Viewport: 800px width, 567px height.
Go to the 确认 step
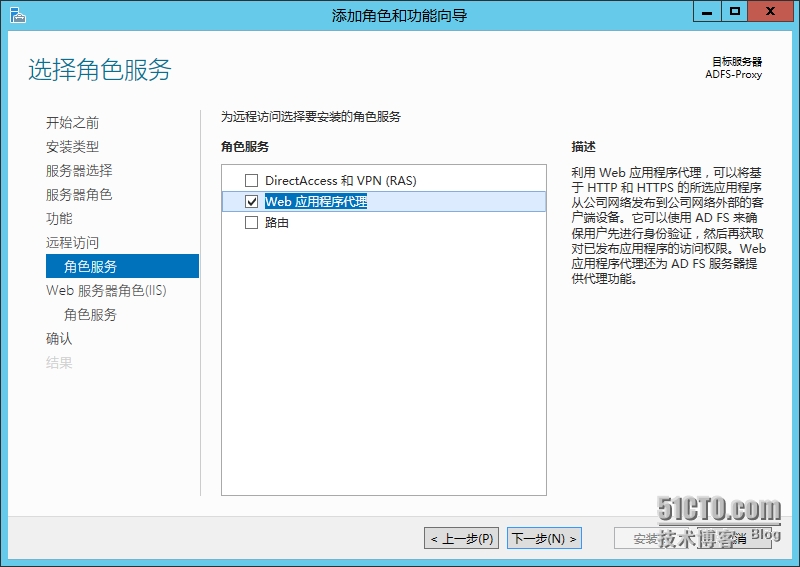(59, 339)
